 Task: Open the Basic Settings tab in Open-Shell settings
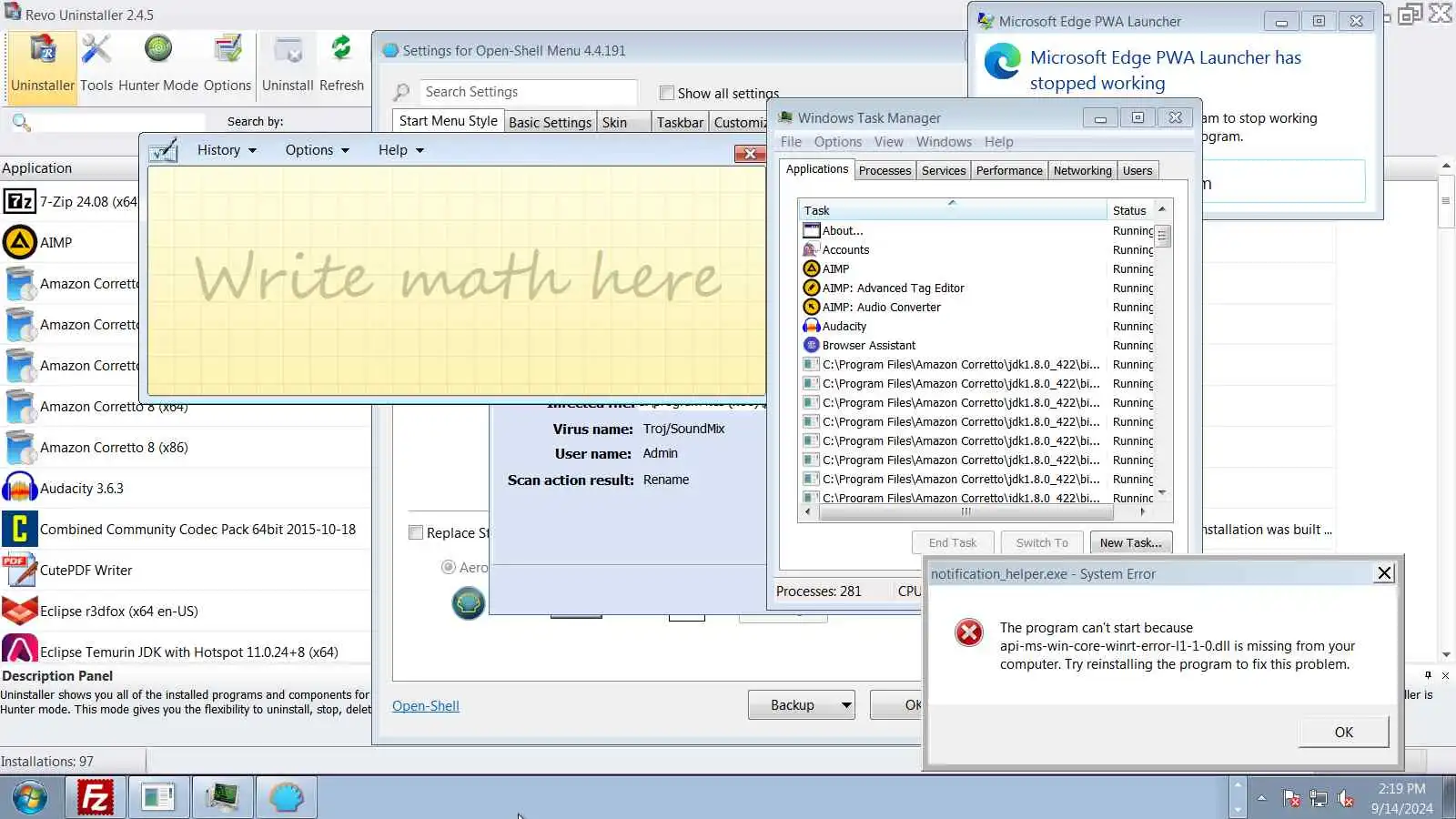point(551,123)
